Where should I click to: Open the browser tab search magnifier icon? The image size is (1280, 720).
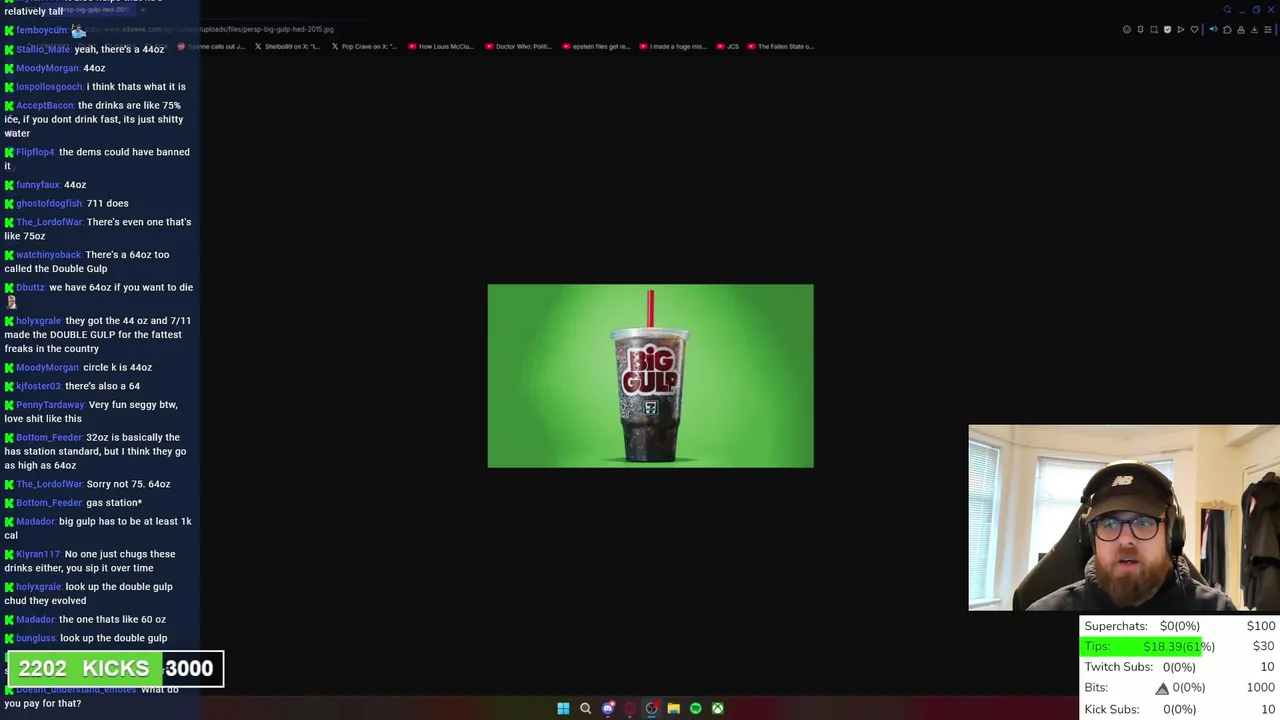pos(1227,10)
